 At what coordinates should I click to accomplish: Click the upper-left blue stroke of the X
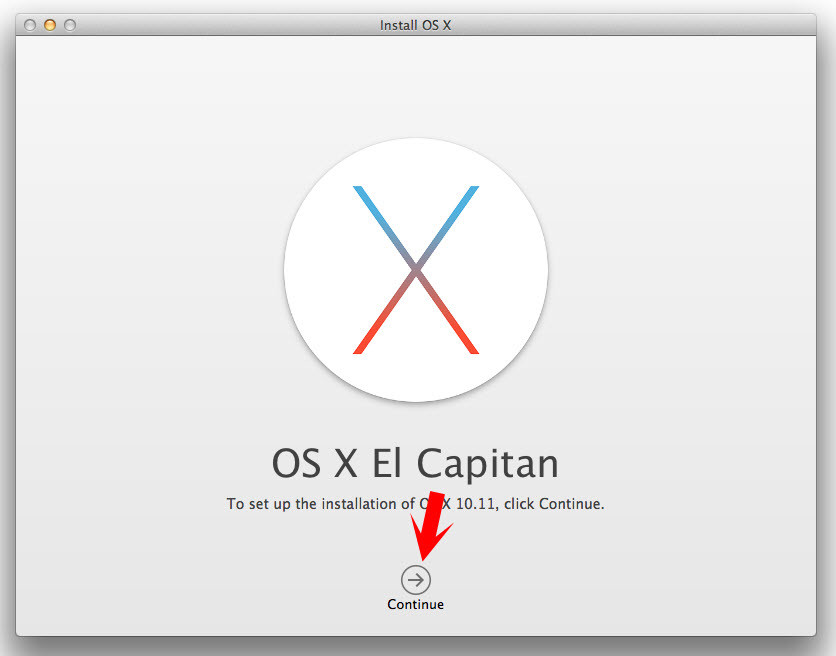point(380,220)
